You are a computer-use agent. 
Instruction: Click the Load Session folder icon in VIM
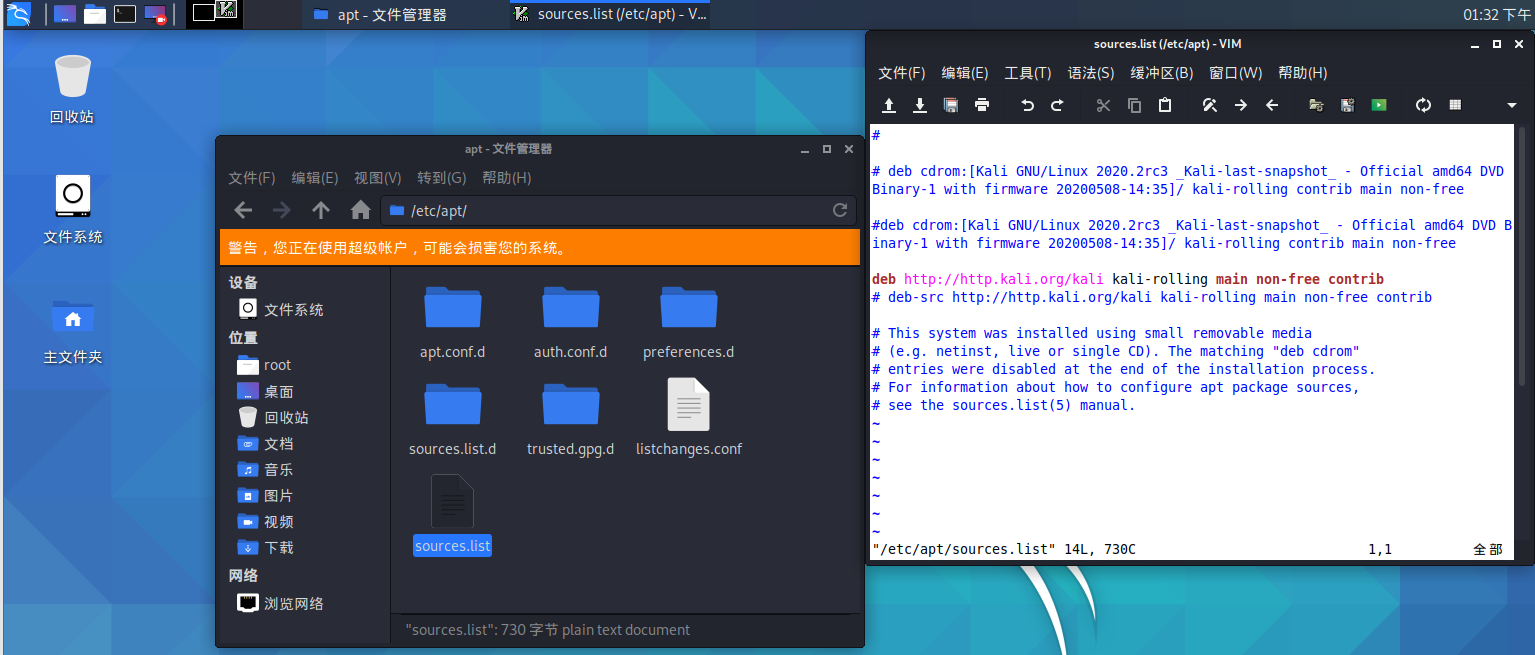1317,105
